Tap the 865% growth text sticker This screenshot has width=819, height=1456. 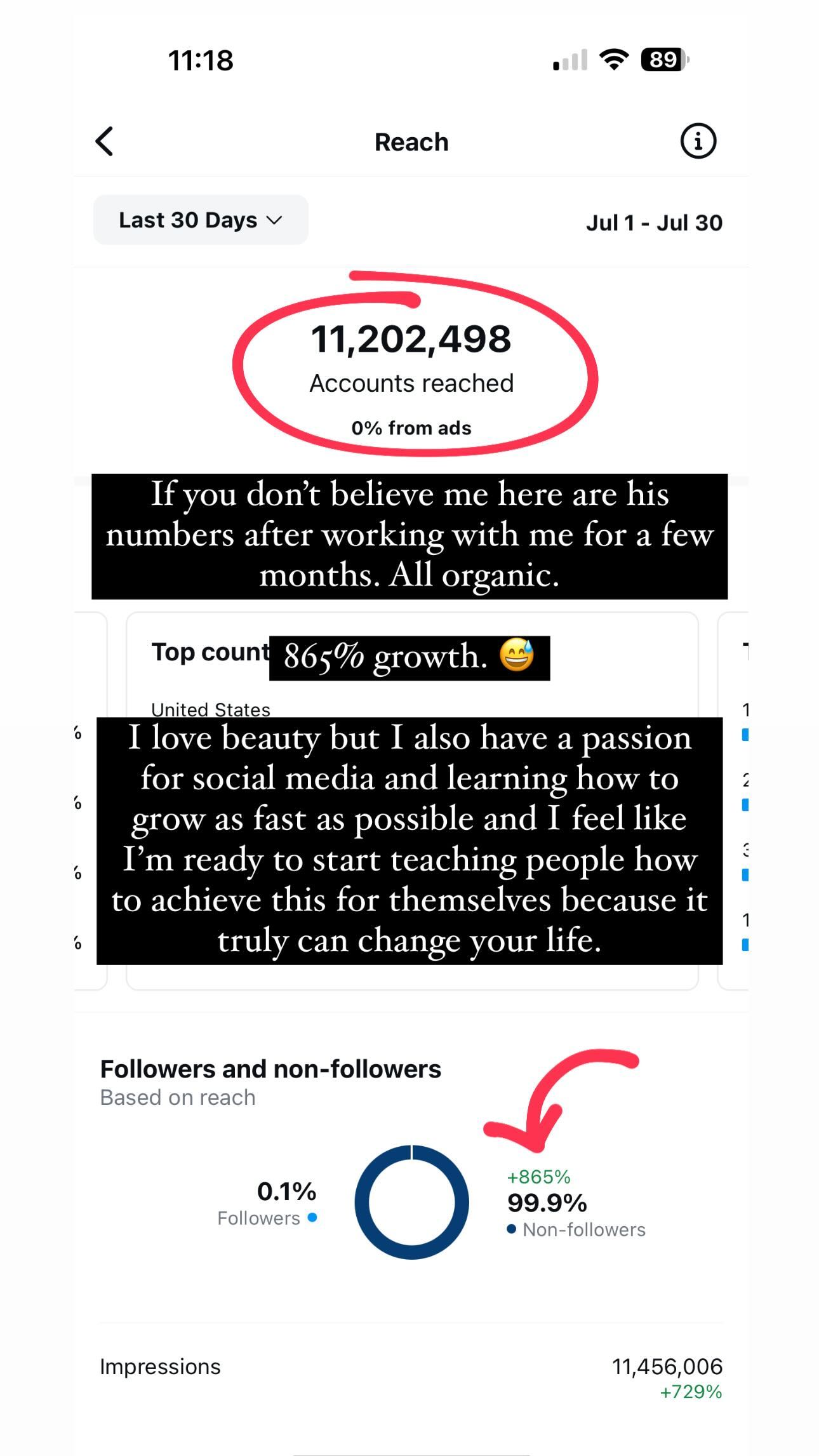(x=409, y=658)
